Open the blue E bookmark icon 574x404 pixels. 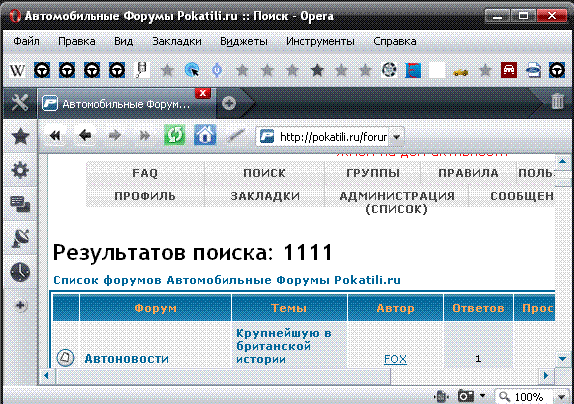(x=413, y=70)
